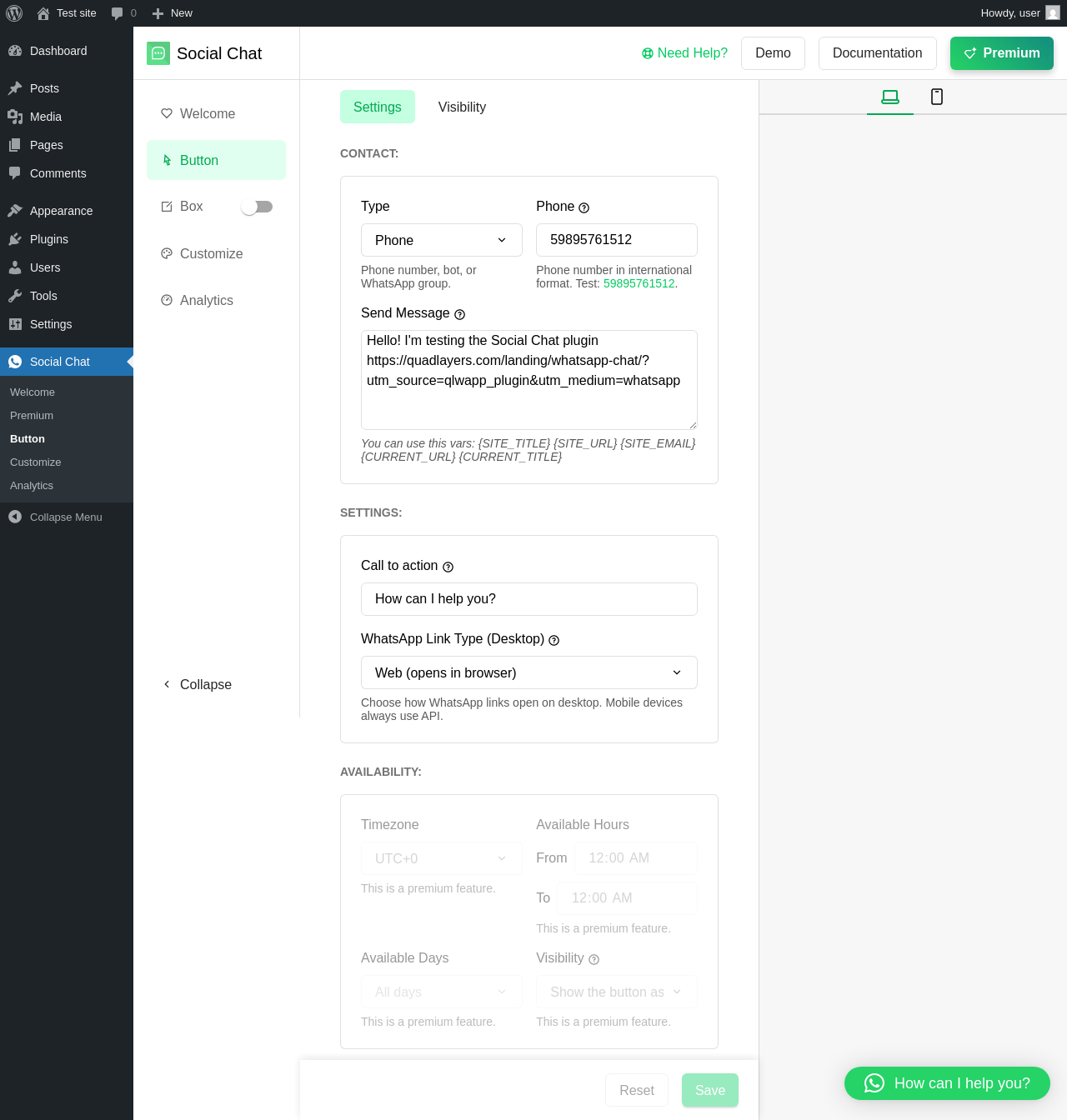Click the Collapse Menu arrow icon
This screenshot has width=1067, height=1120.
coord(15,517)
